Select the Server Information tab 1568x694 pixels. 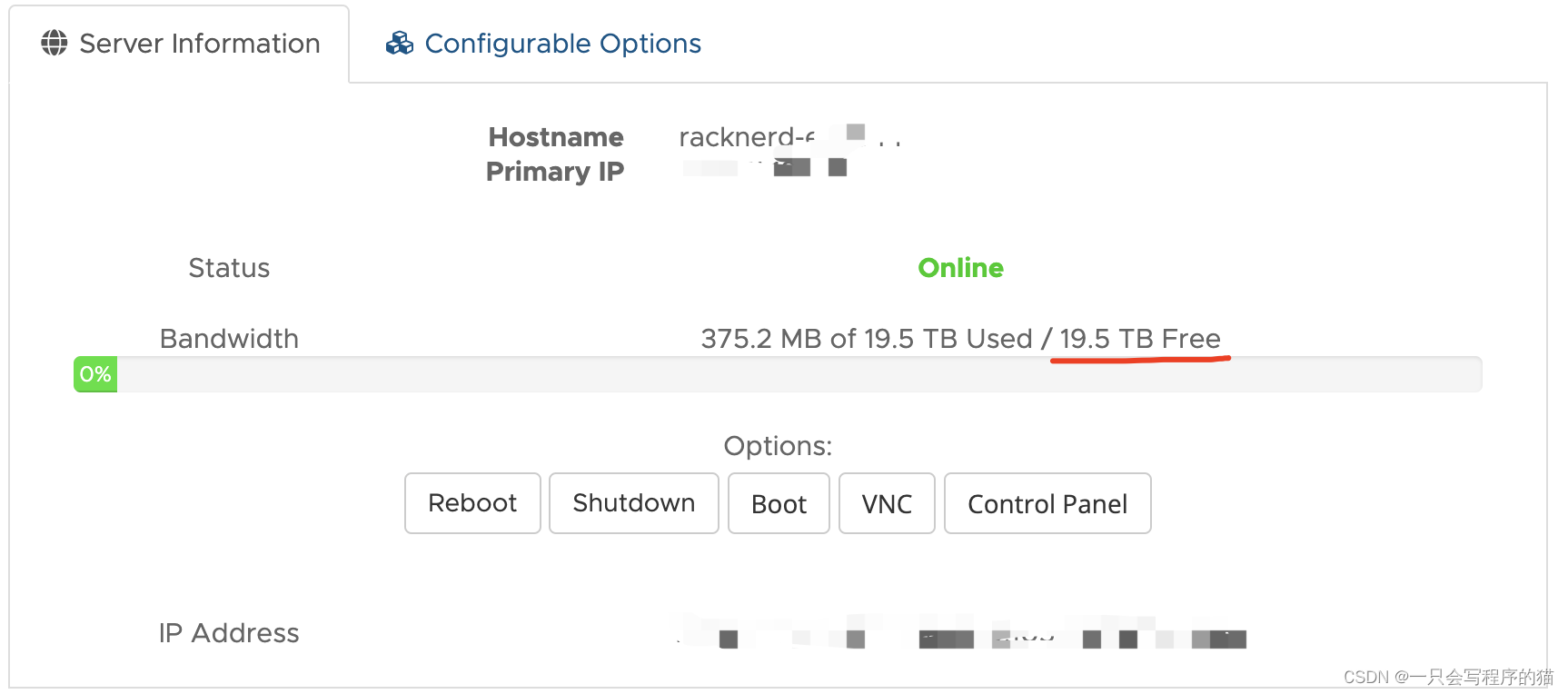[199, 44]
